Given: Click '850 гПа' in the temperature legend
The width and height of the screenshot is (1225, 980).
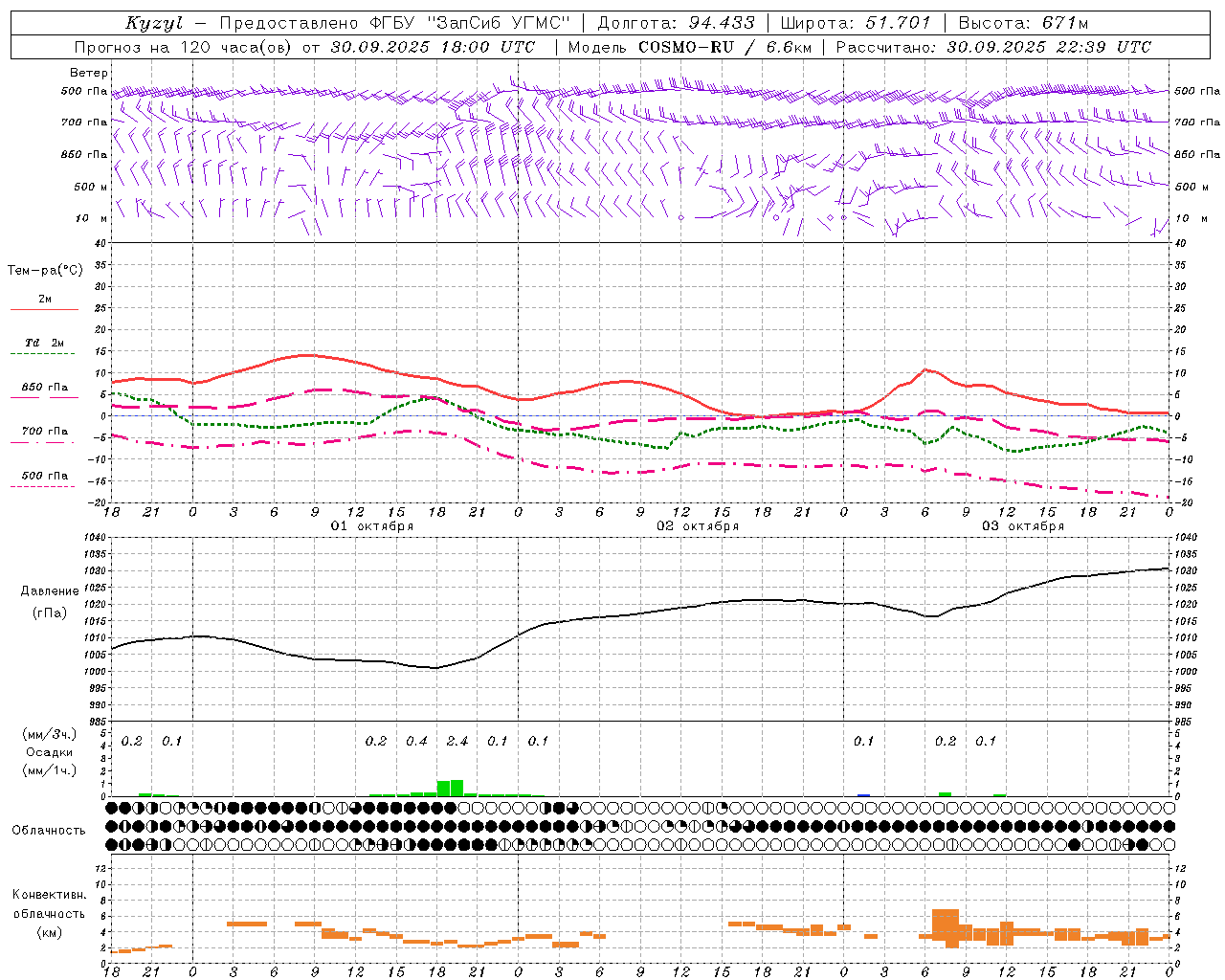Looking at the screenshot, I should pyautogui.click(x=45, y=388).
